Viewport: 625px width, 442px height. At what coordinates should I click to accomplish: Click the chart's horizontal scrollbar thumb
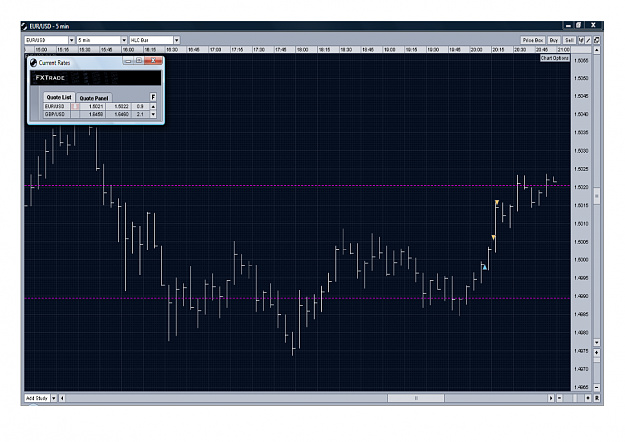(416, 398)
